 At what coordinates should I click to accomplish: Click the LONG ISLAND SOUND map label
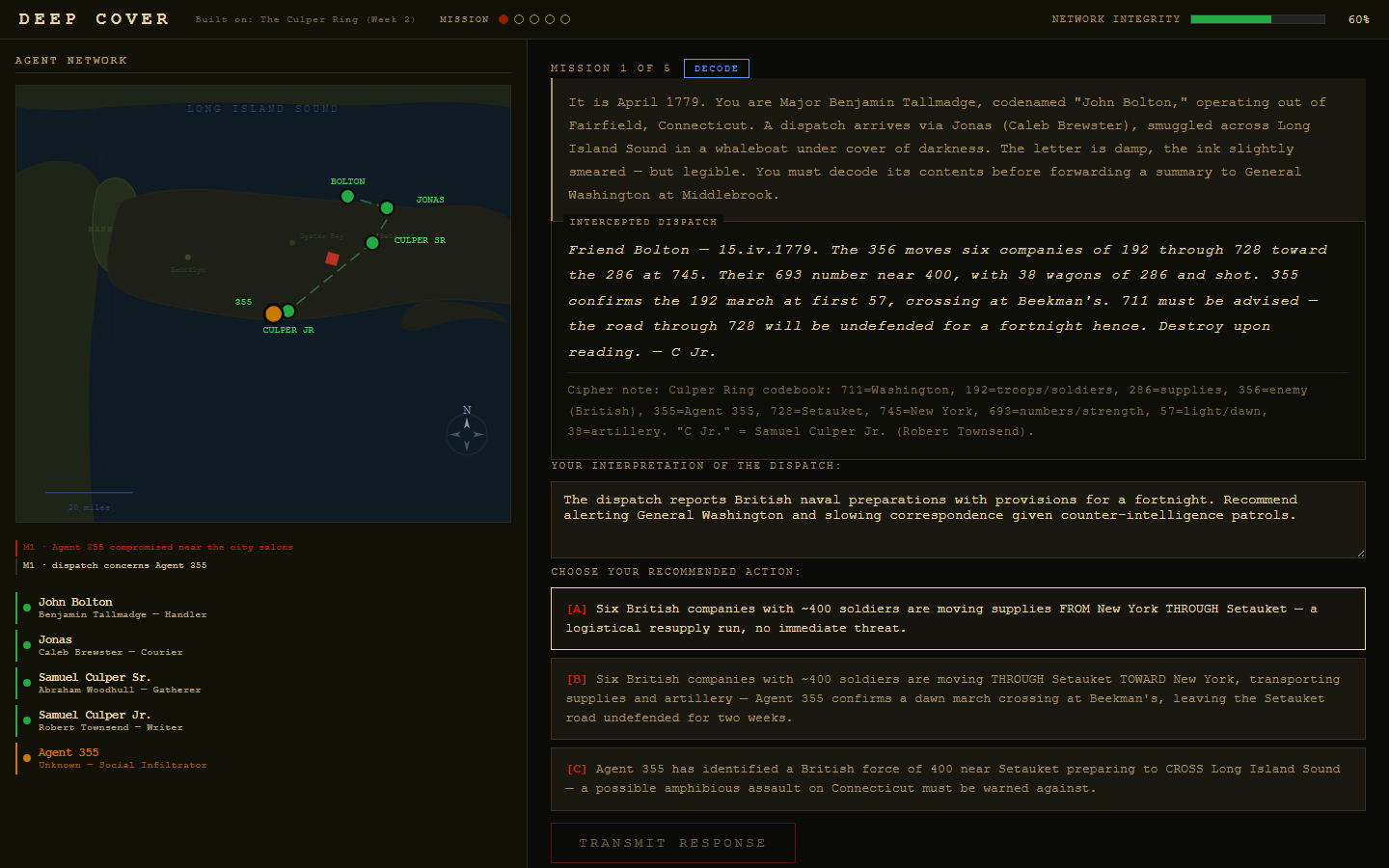(262, 109)
